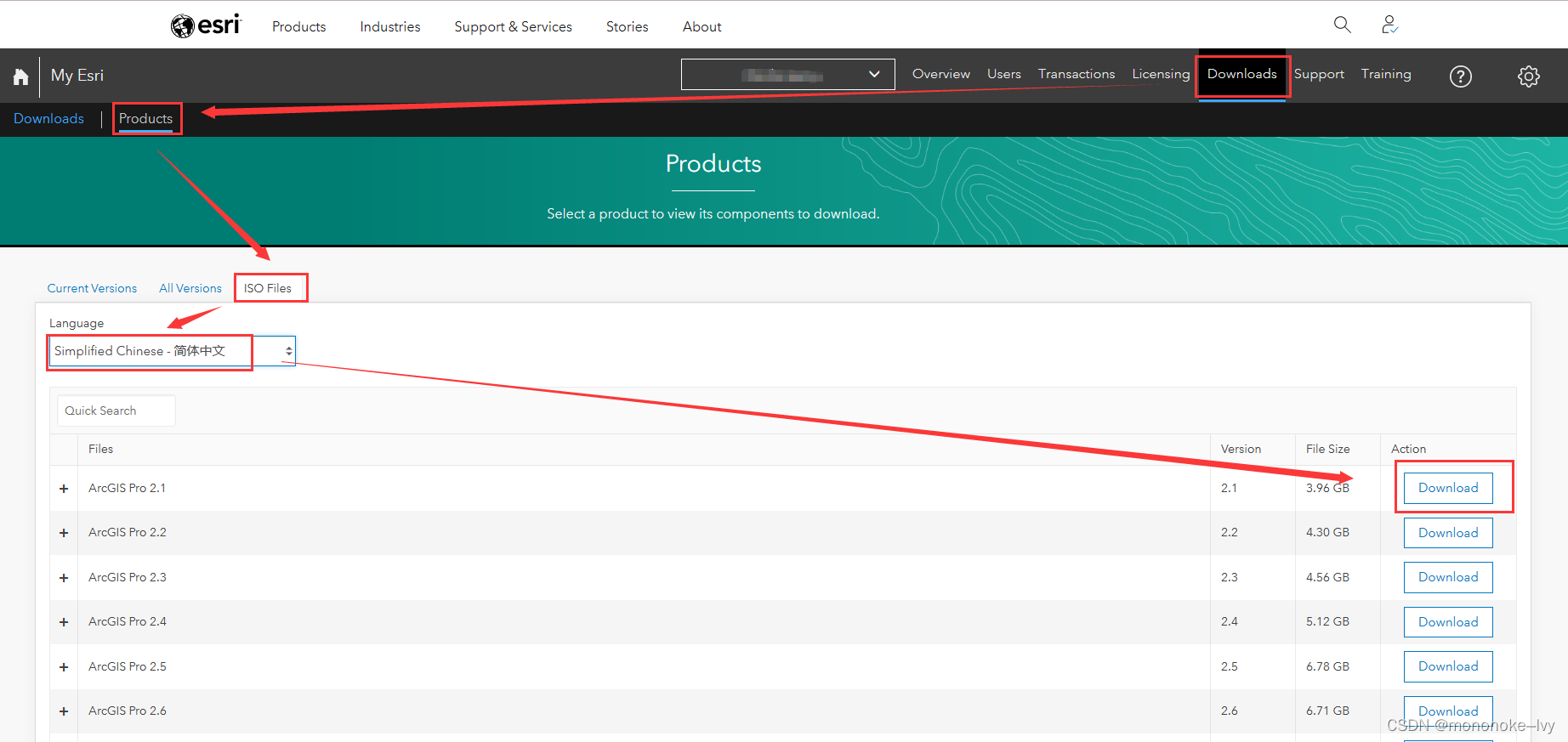Expand the ArcGIS Pro 2.5 row
1568x742 pixels.
64,667
